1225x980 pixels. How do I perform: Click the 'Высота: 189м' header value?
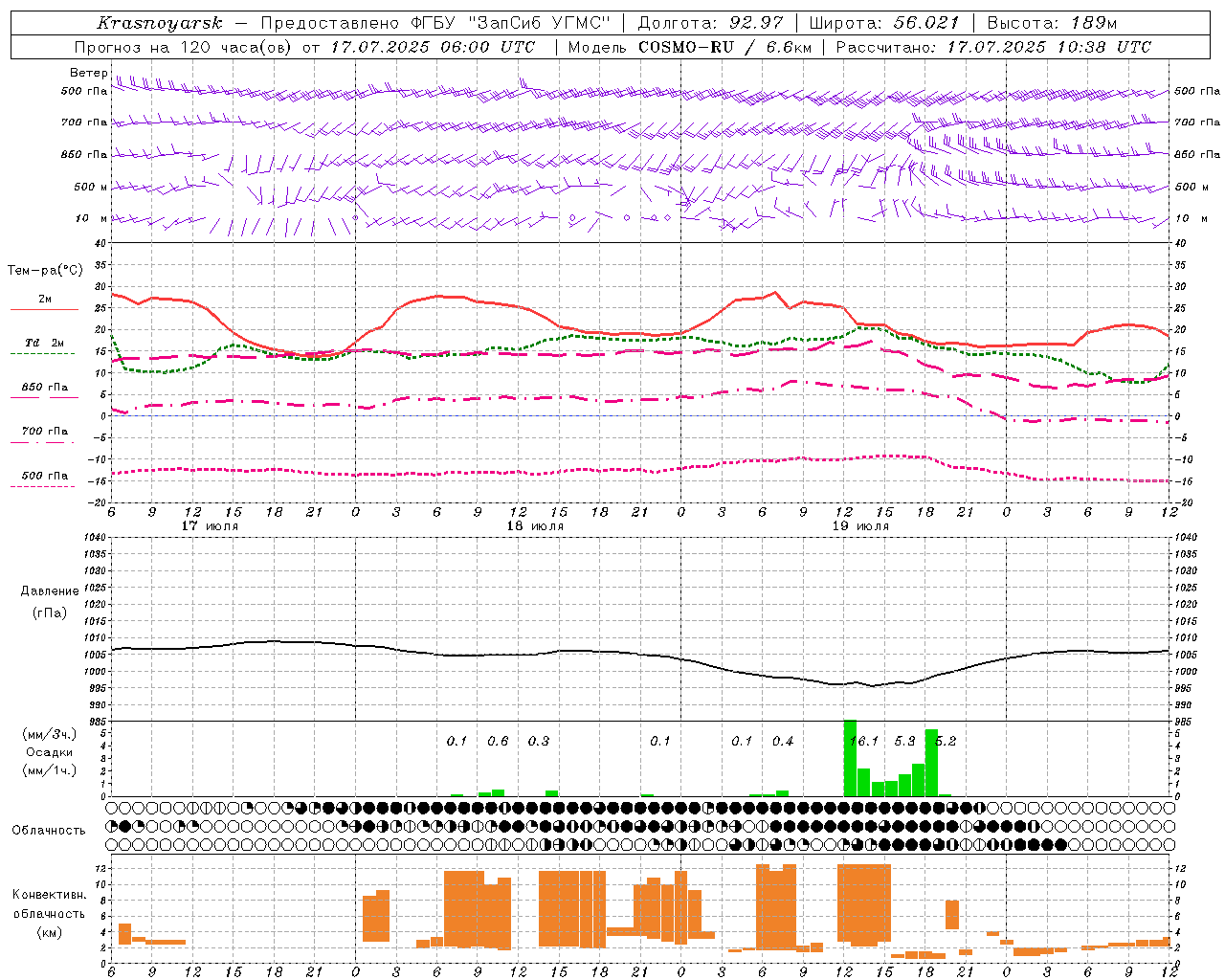click(x=1052, y=23)
